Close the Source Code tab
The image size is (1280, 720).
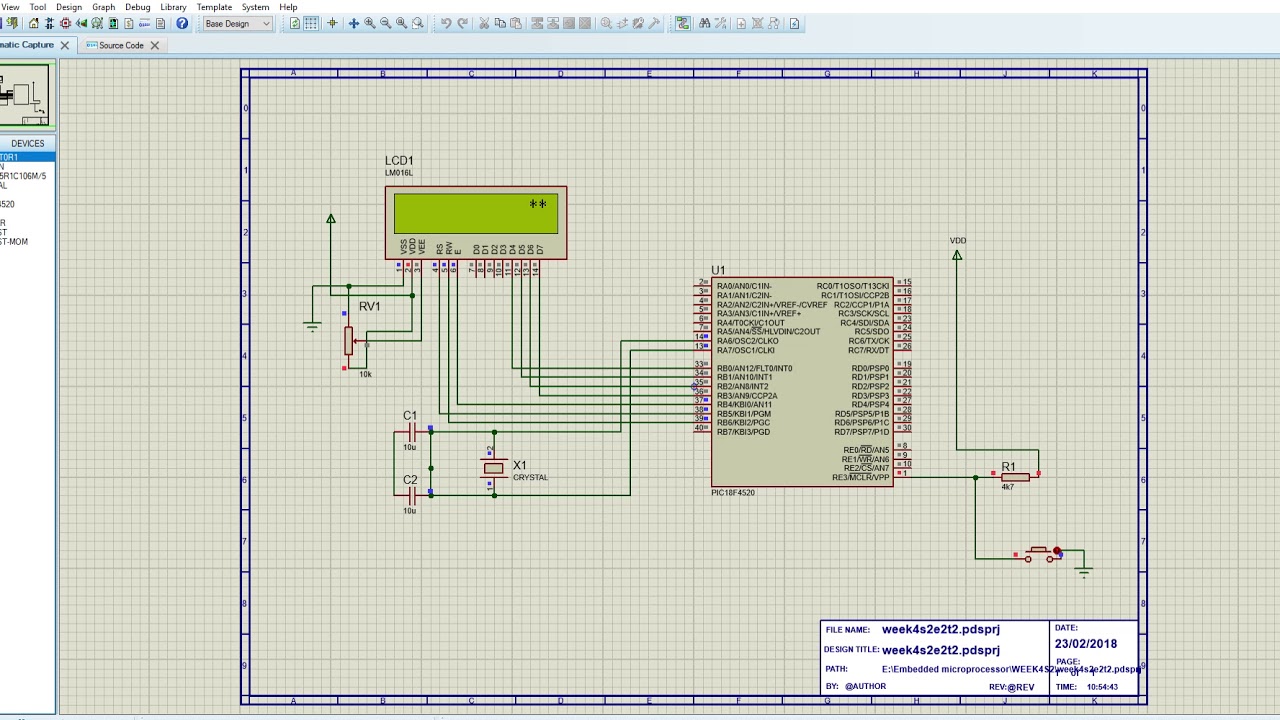[x=155, y=45]
